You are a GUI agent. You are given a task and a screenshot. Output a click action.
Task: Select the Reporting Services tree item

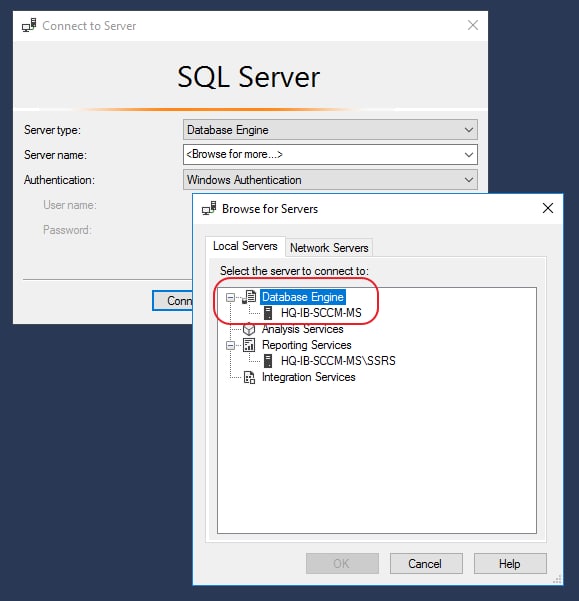pyautogui.click(x=307, y=345)
